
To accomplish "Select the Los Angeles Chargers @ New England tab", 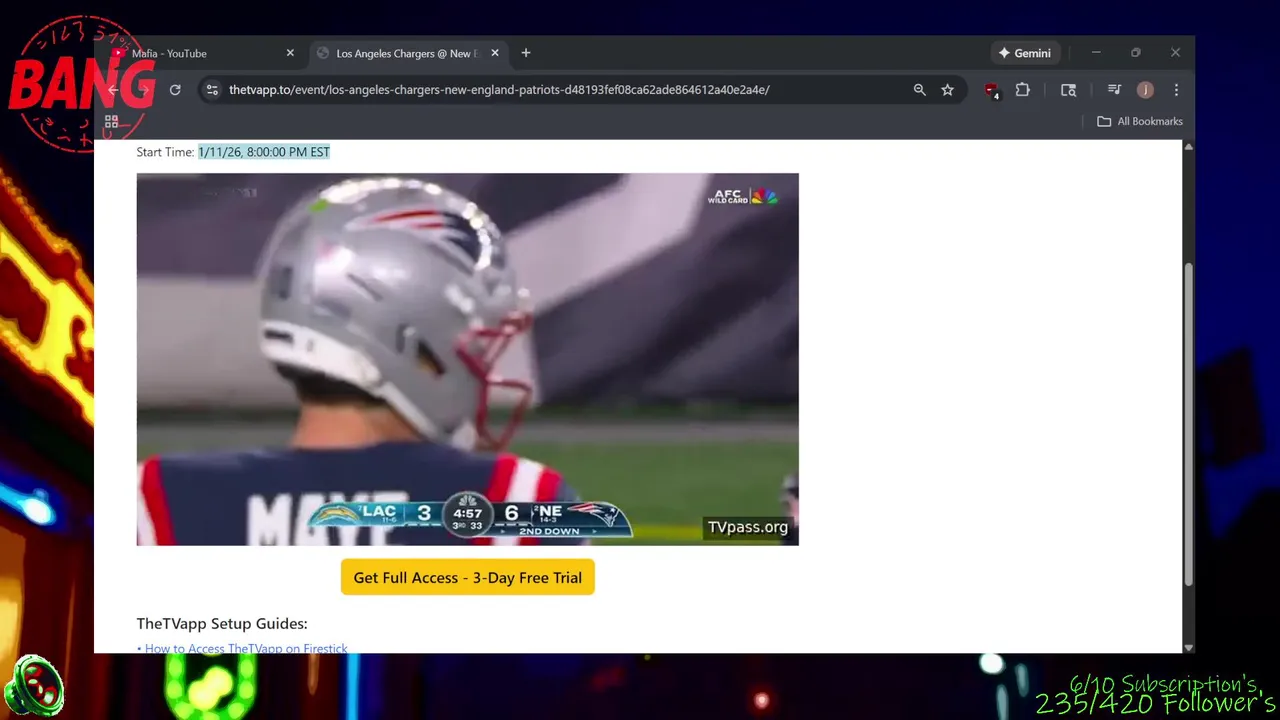I will click(x=407, y=53).
